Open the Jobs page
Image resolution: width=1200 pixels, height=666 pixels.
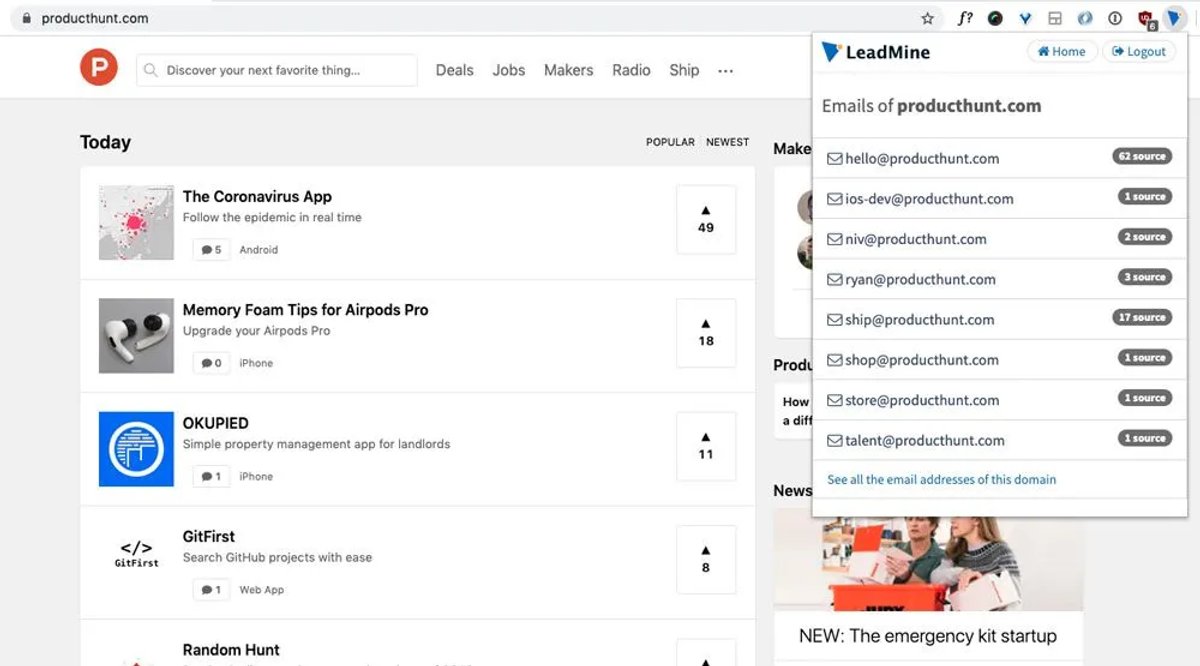point(509,70)
